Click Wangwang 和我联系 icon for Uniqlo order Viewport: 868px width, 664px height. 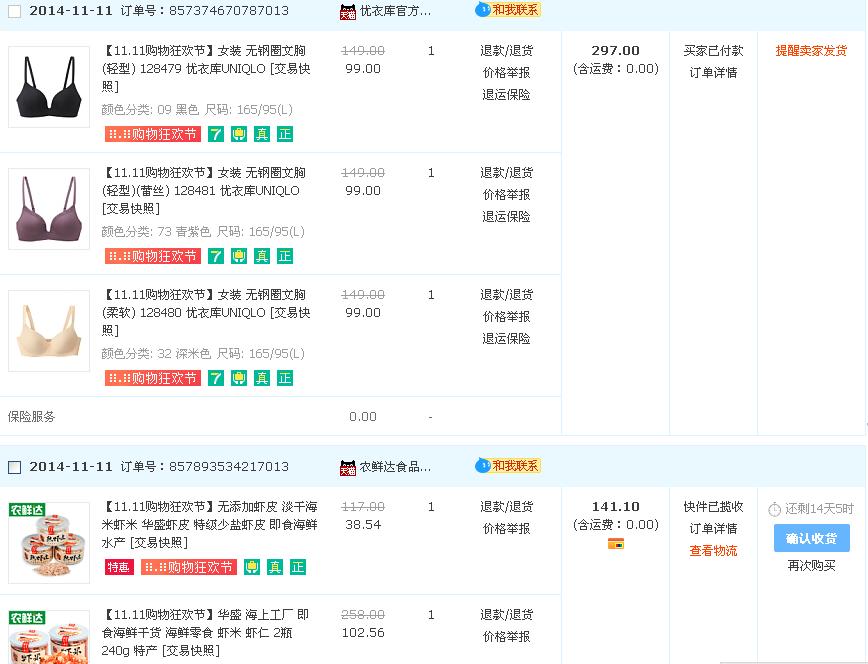click(x=507, y=10)
